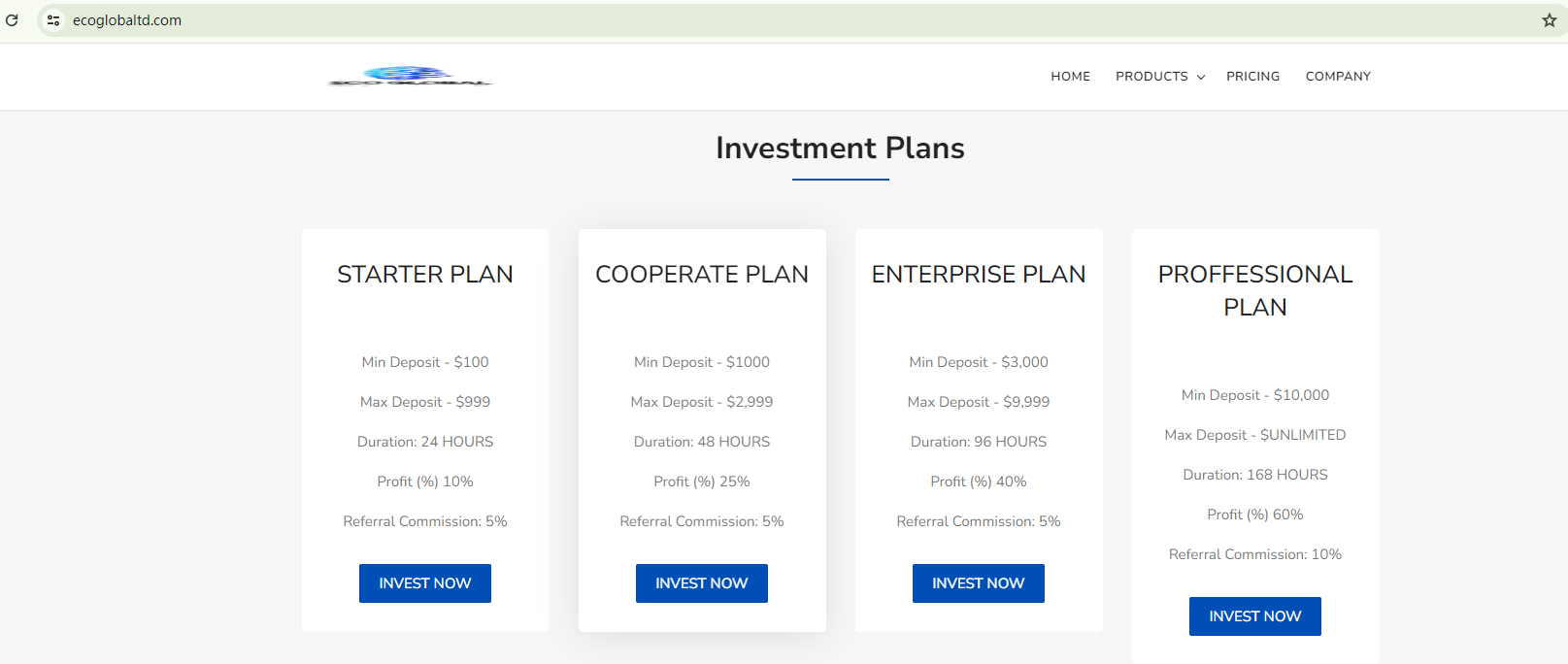Click the Referral Commission 10% line

pyautogui.click(x=1254, y=554)
